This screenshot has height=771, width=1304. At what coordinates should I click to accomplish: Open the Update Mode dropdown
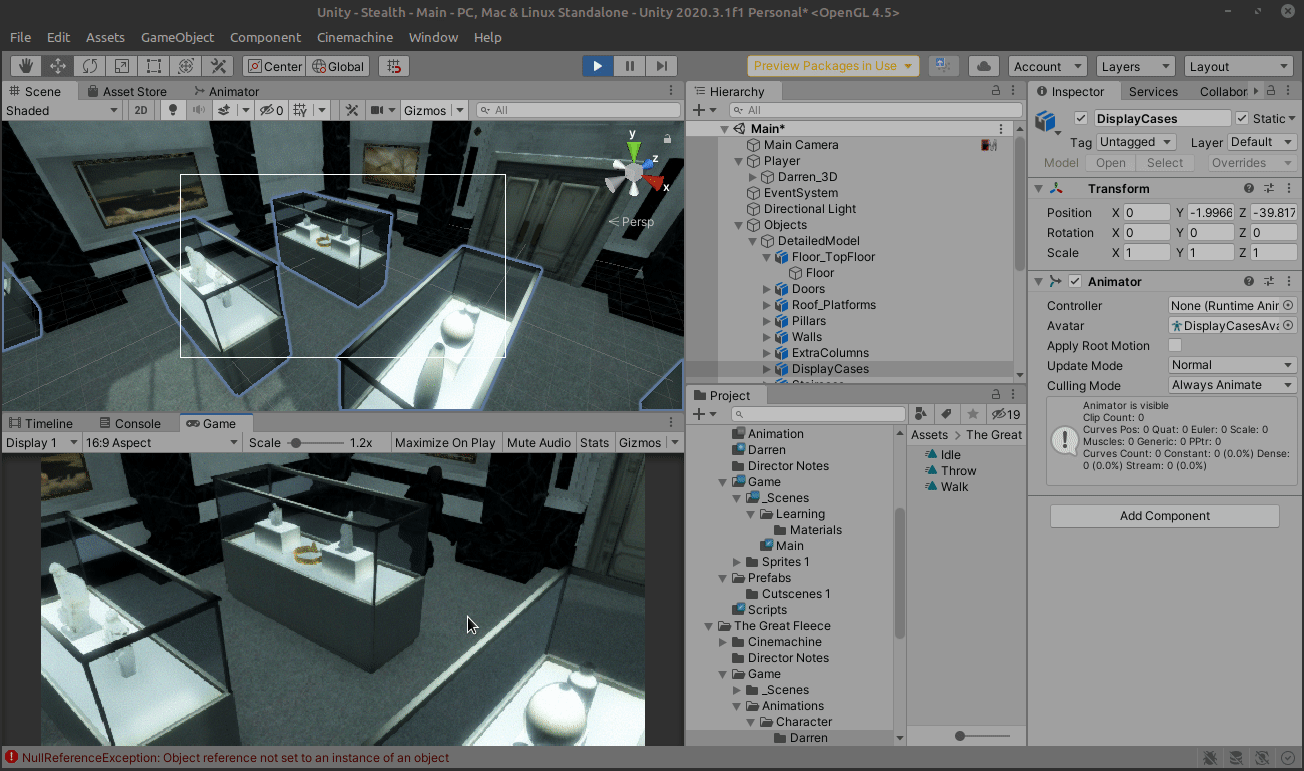[1232, 365]
